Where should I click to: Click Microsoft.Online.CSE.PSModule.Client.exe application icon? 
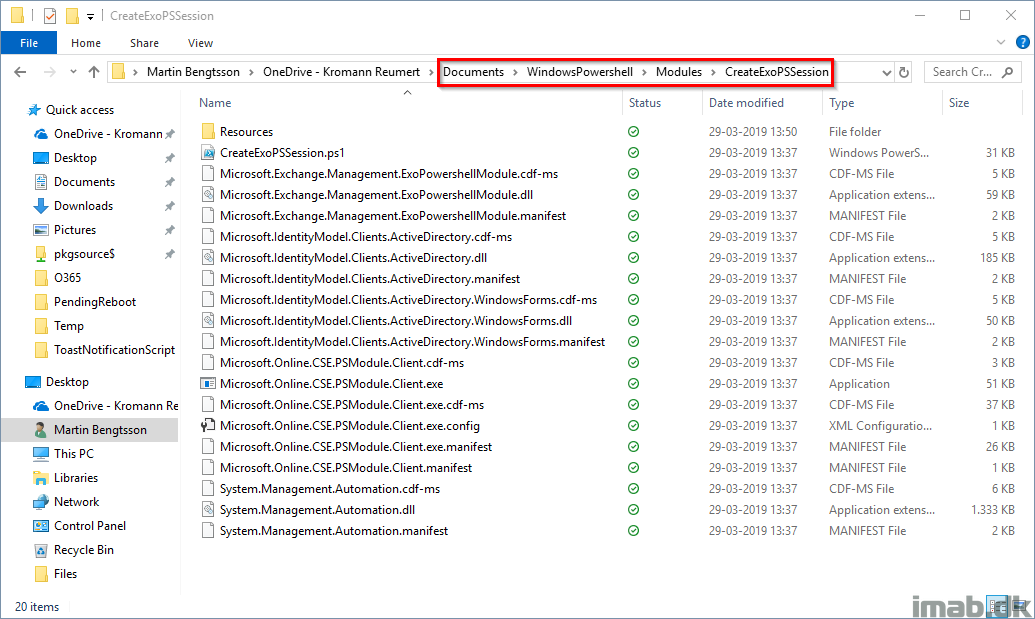[208, 383]
